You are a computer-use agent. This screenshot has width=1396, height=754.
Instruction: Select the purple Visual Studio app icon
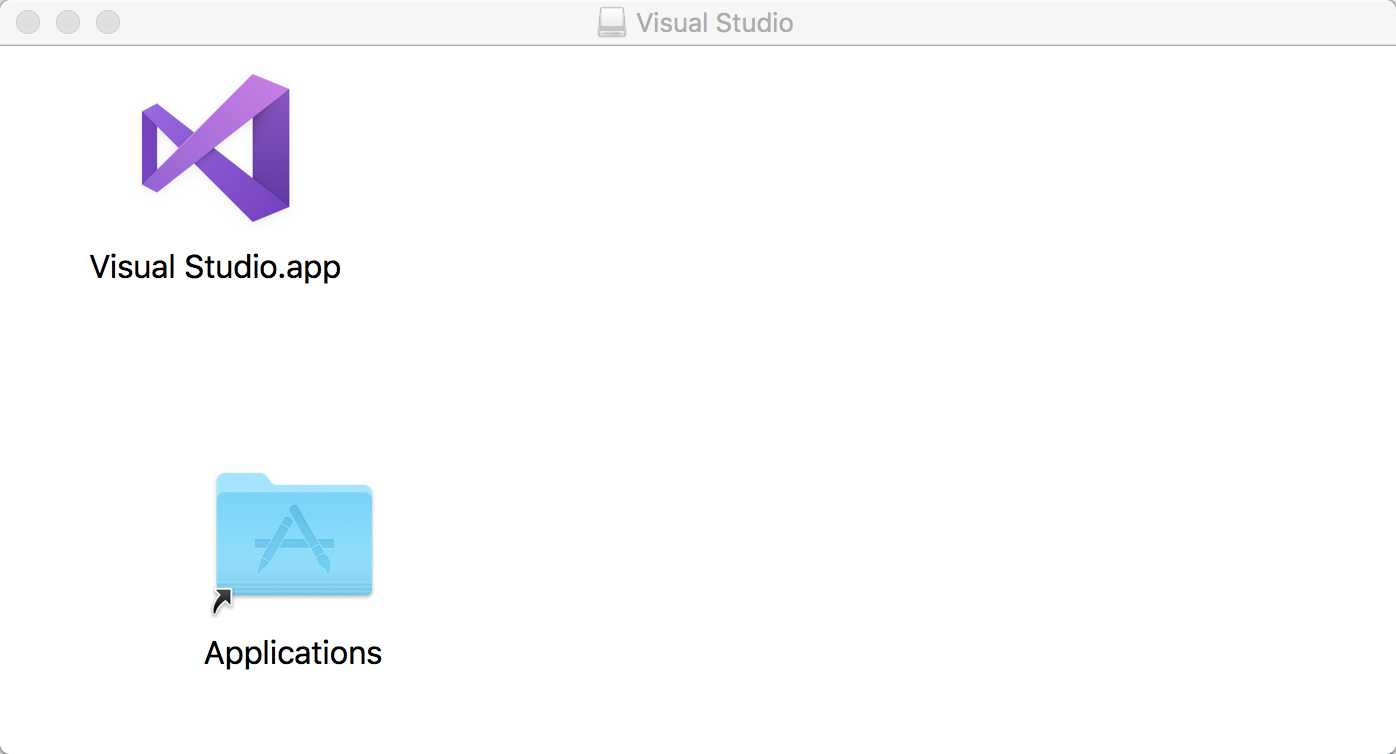[x=216, y=148]
